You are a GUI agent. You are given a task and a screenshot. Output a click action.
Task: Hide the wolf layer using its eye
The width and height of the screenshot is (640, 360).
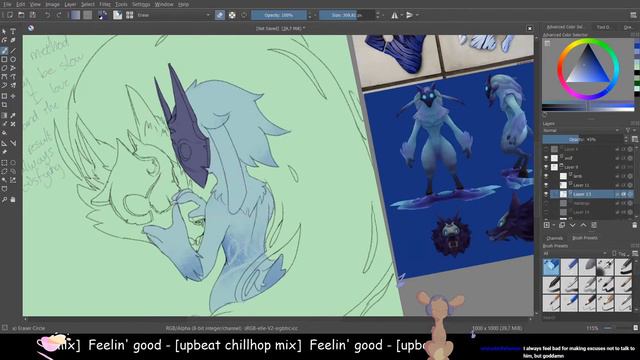546,158
